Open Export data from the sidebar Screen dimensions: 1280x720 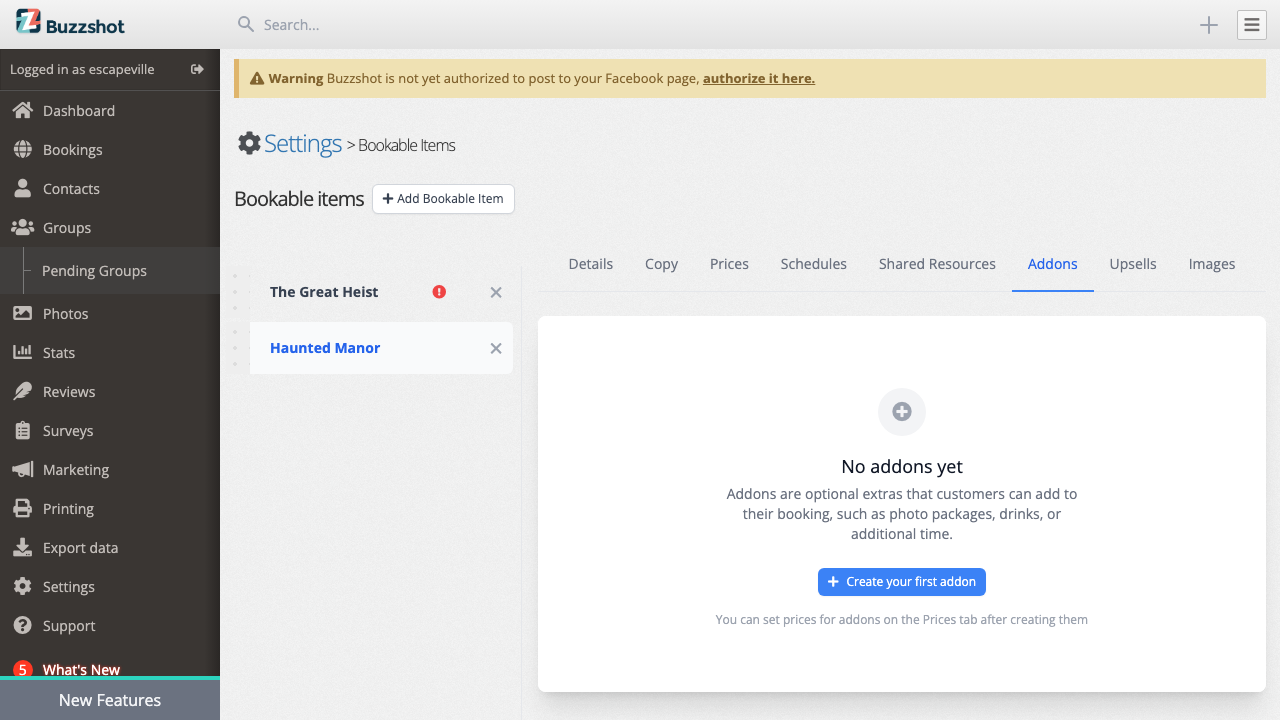pos(78,547)
